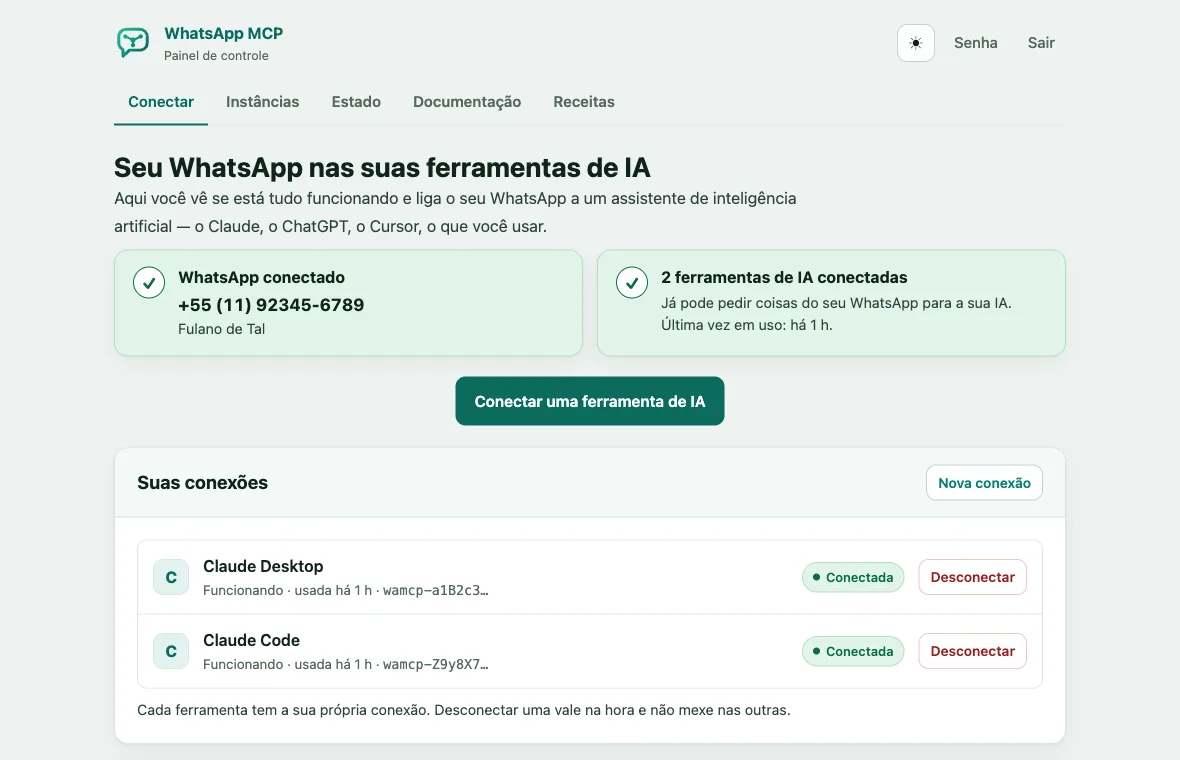Click the WhatsApp conectado heading
The image size is (1180, 760).
[x=261, y=277]
